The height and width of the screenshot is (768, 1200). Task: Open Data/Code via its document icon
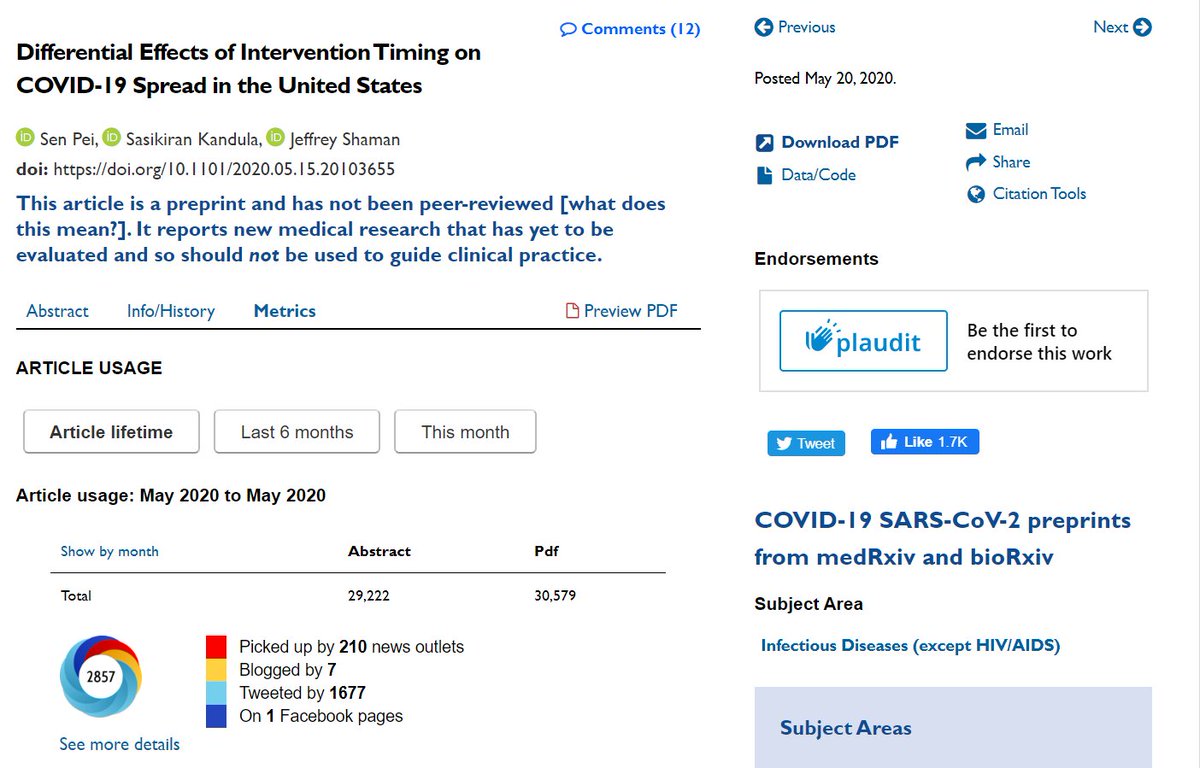pos(762,174)
